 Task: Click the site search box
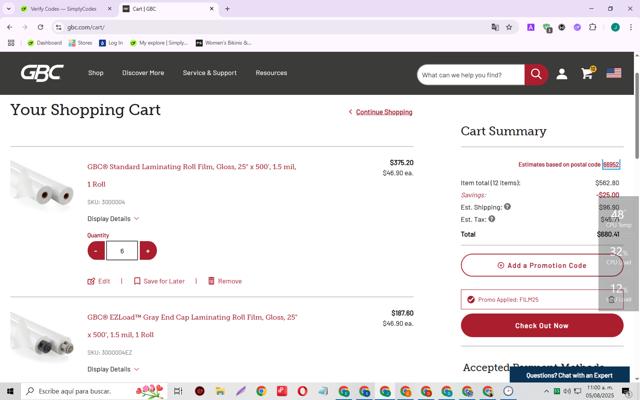tap(471, 75)
